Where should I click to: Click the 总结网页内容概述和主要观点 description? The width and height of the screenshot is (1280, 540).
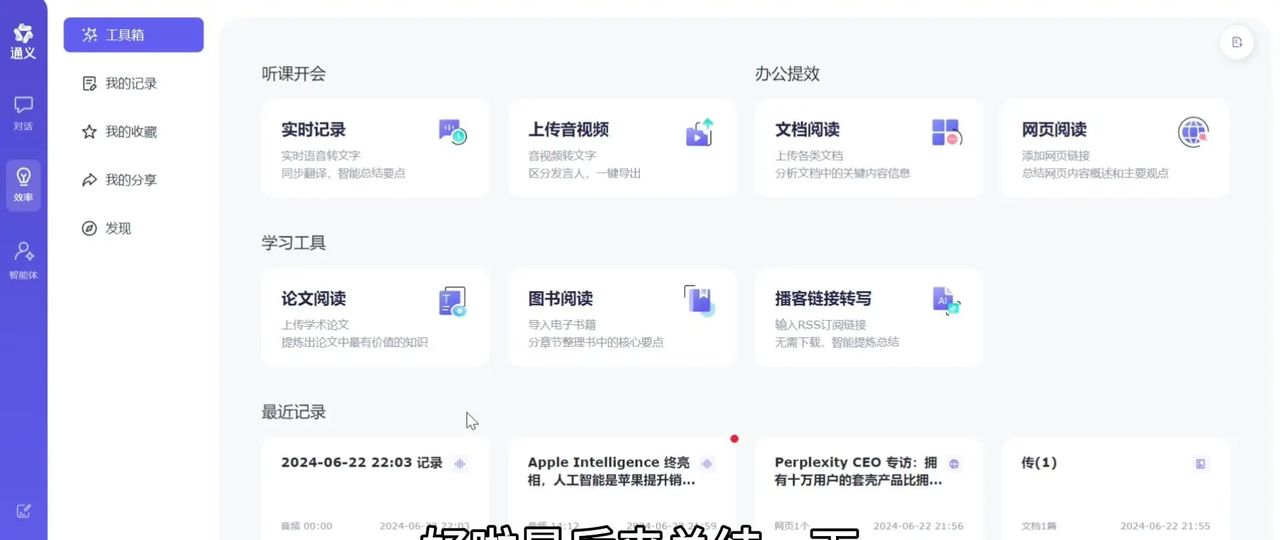[x=1095, y=173]
